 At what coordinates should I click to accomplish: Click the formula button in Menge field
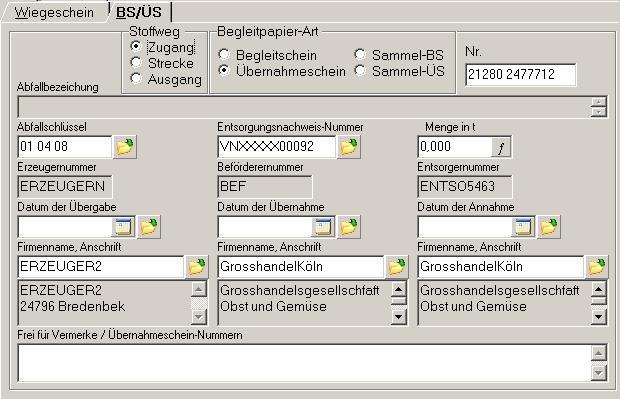pos(501,147)
